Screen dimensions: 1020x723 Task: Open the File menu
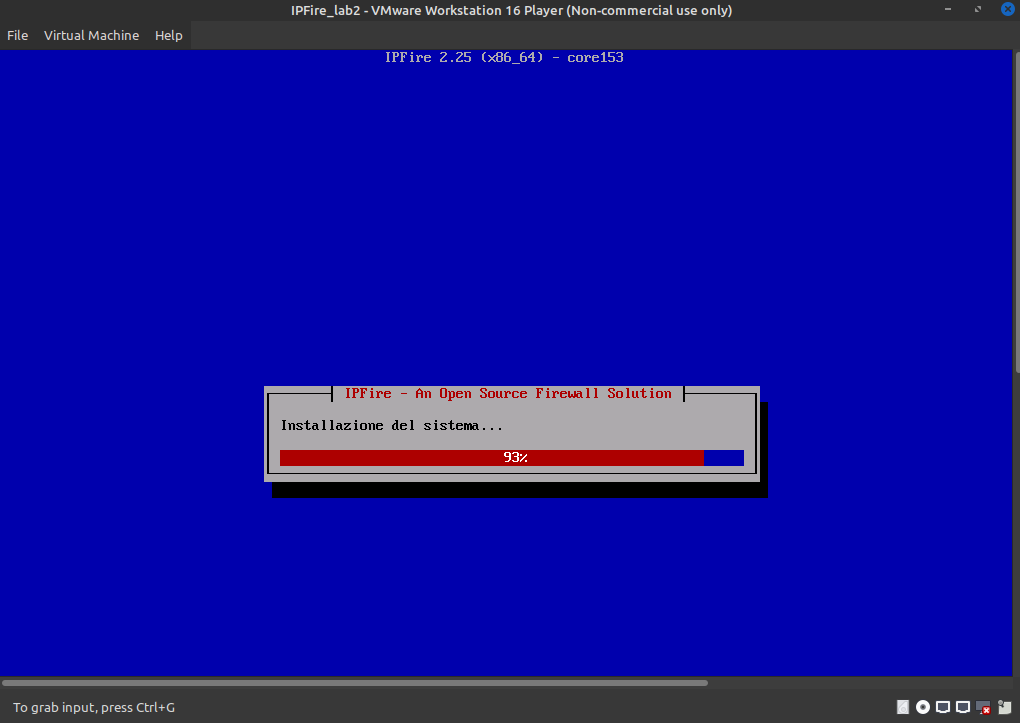(x=18, y=35)
